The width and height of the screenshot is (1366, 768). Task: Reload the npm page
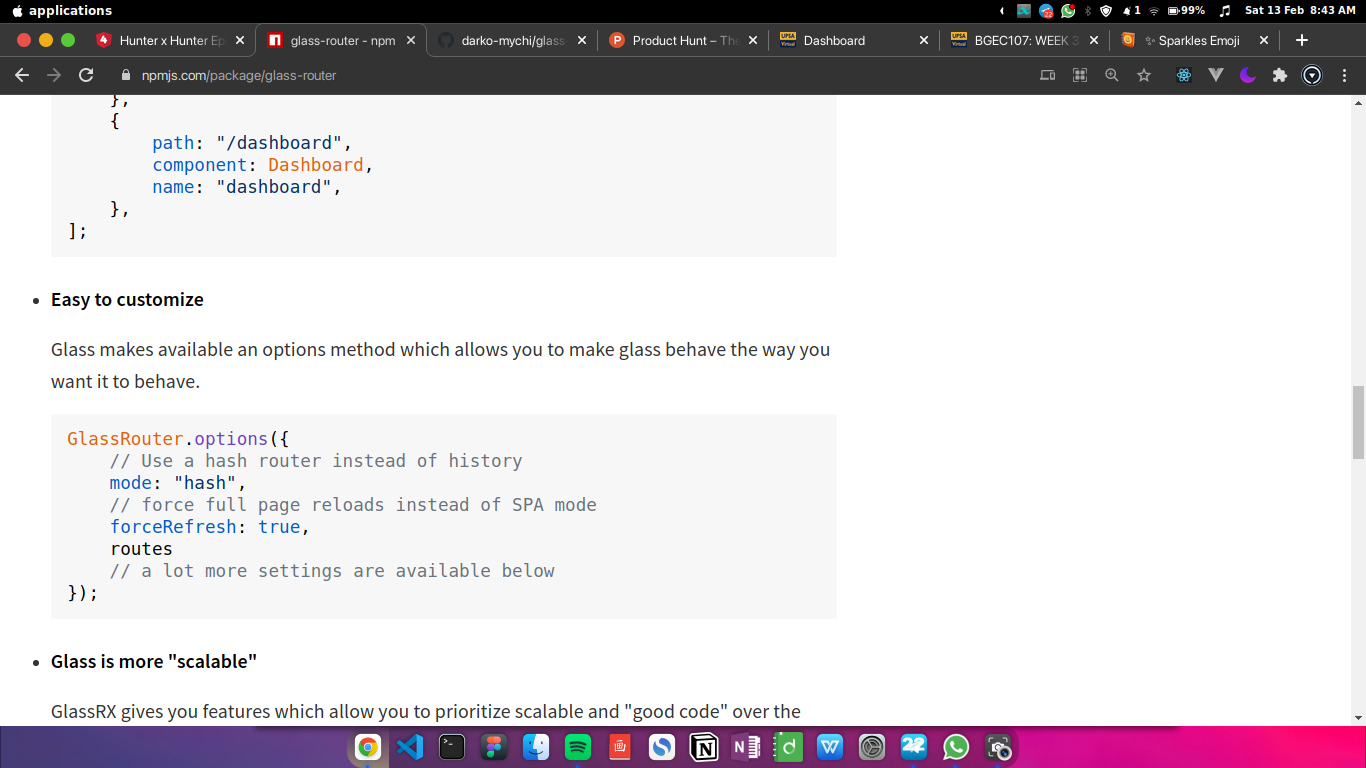point(86,75)
